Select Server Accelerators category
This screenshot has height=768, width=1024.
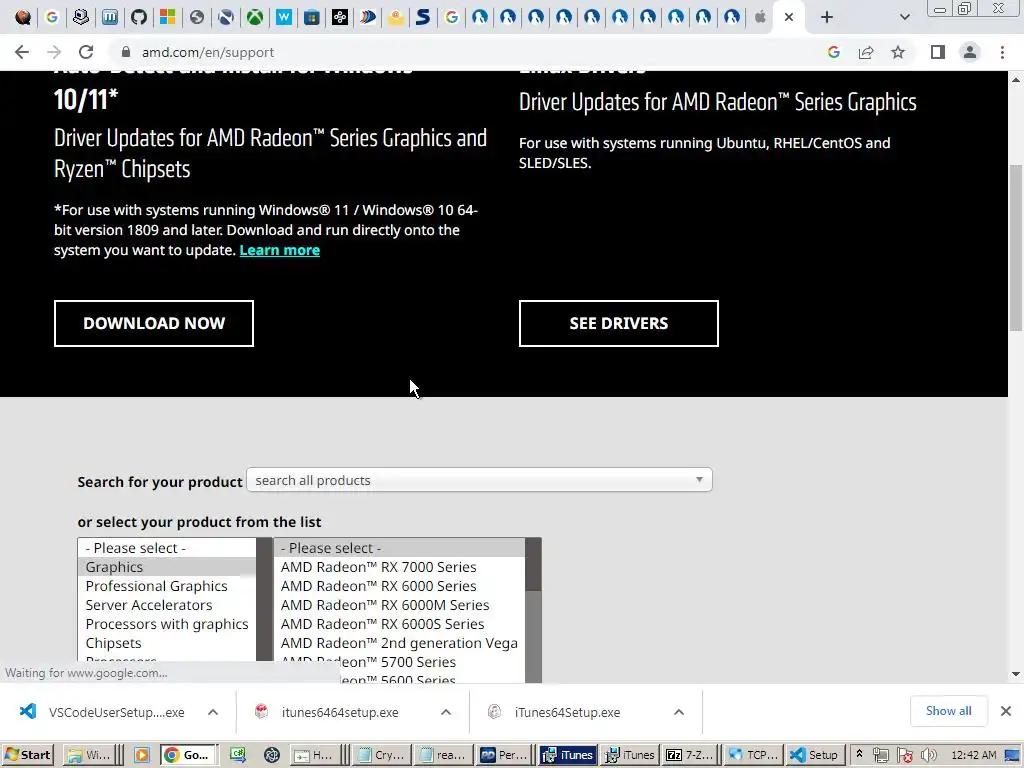(167, 605)
